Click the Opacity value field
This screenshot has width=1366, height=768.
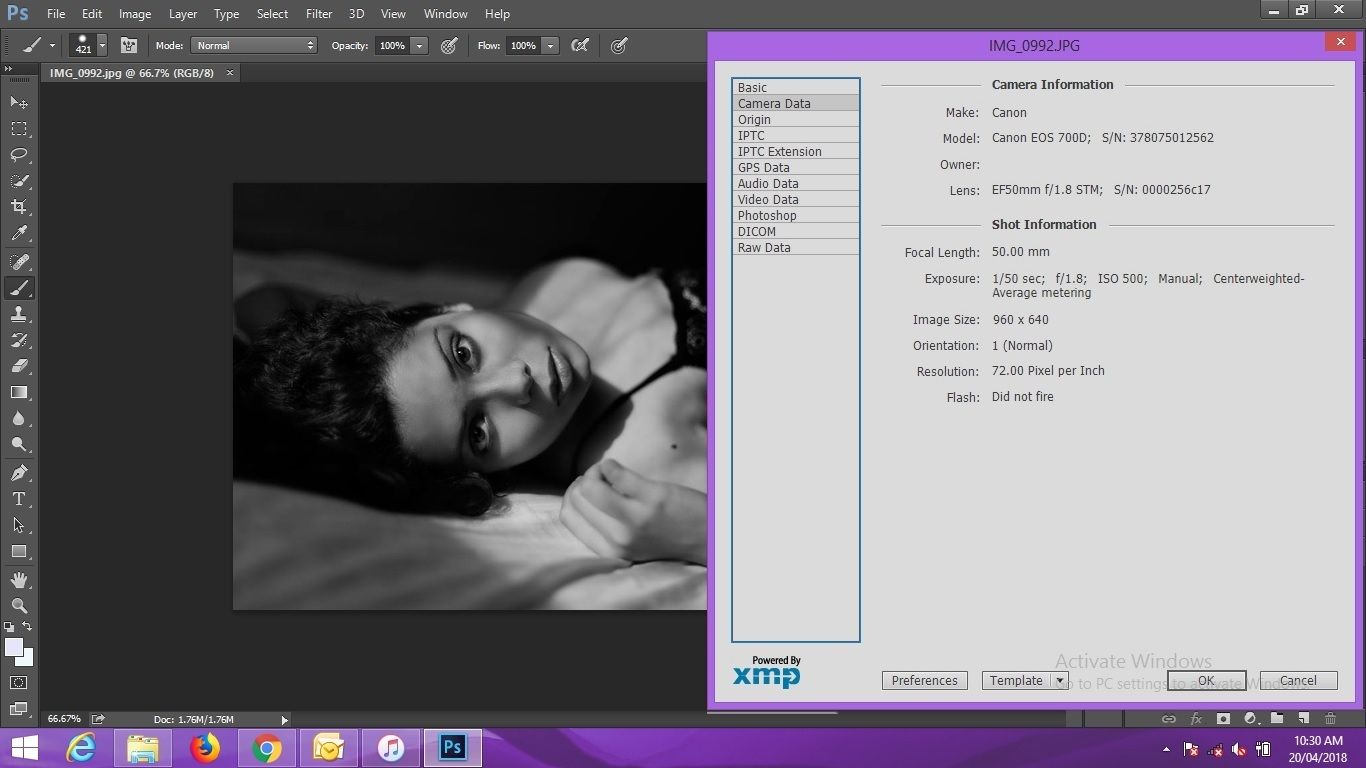tap(392, 46)
